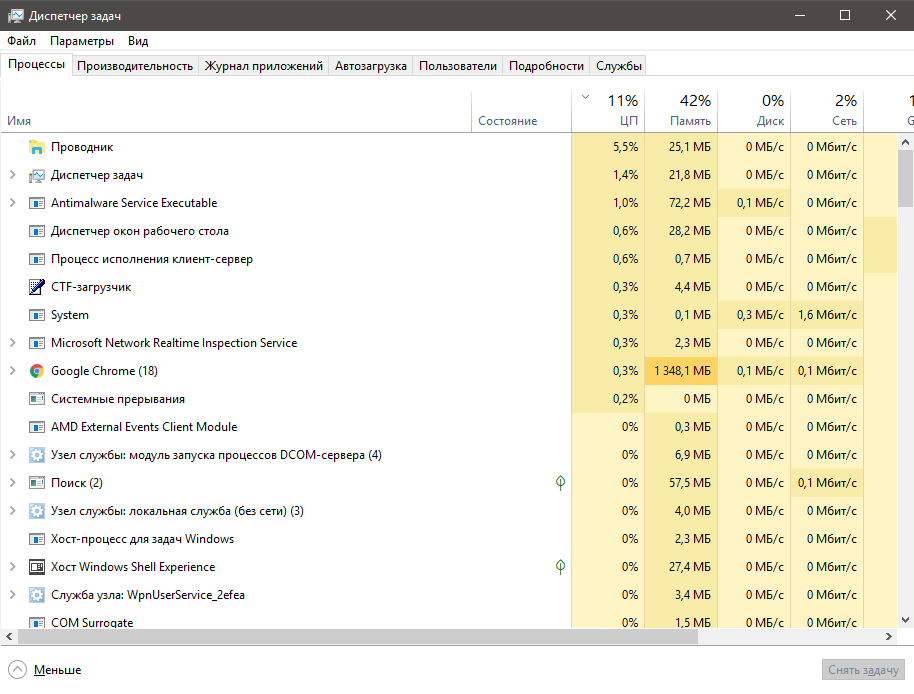Image resolution: width=914 pixels, height=694 pixels.
Task: Select the System process icon
Action: point(36,314)
